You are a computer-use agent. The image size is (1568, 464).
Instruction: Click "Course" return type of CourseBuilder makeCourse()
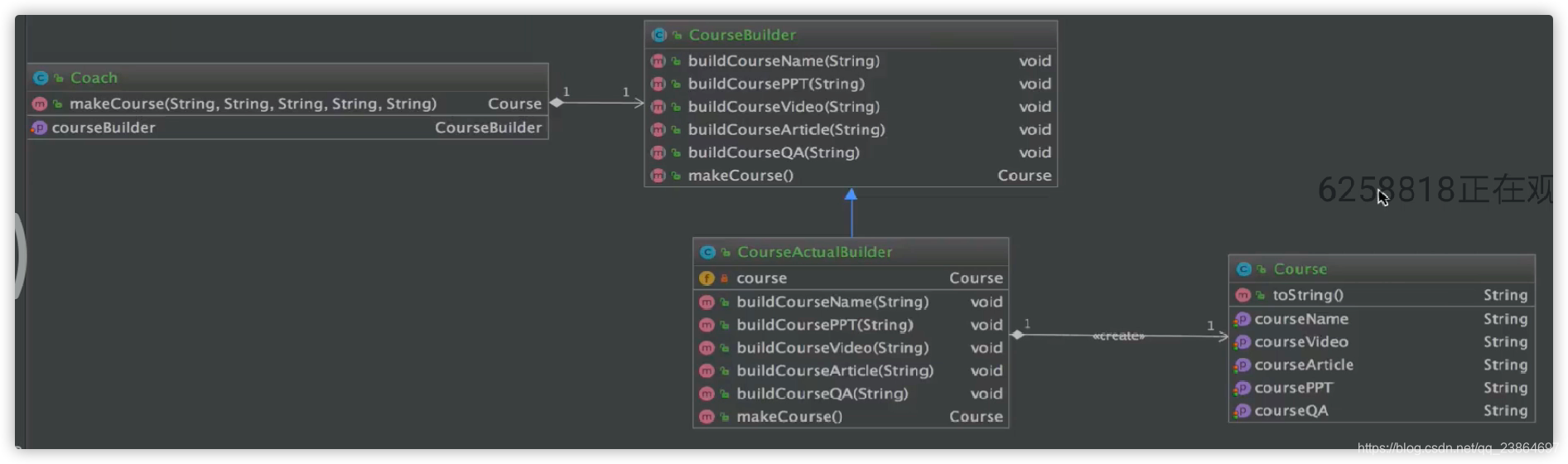tap(1025, 176)
